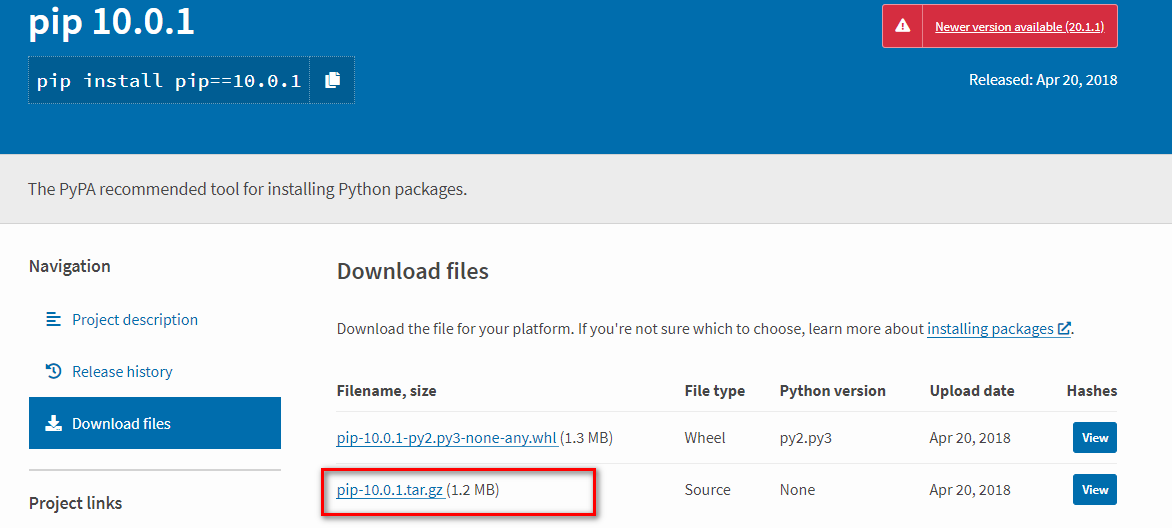Follow the installing packages hyperlink

click(990, 329)
